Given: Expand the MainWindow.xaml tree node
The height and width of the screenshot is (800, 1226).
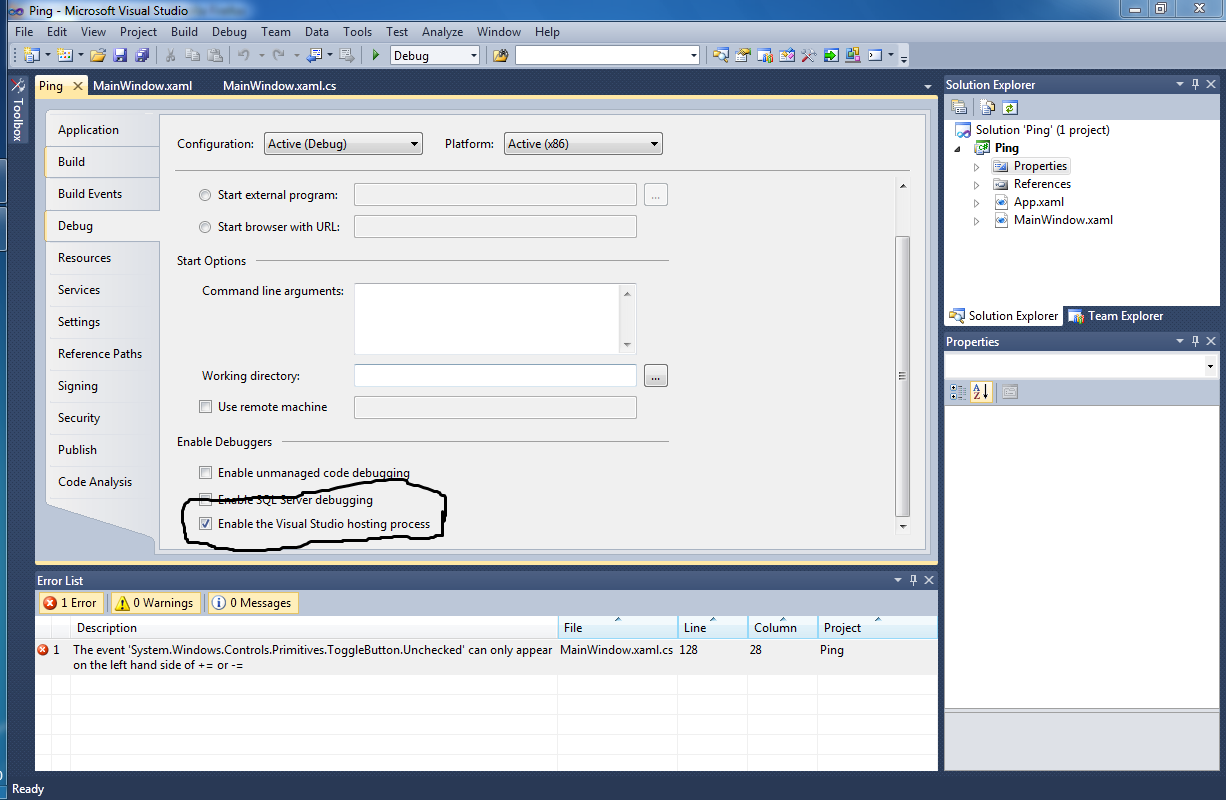Looking at the screenshot, I should [977, 220].
